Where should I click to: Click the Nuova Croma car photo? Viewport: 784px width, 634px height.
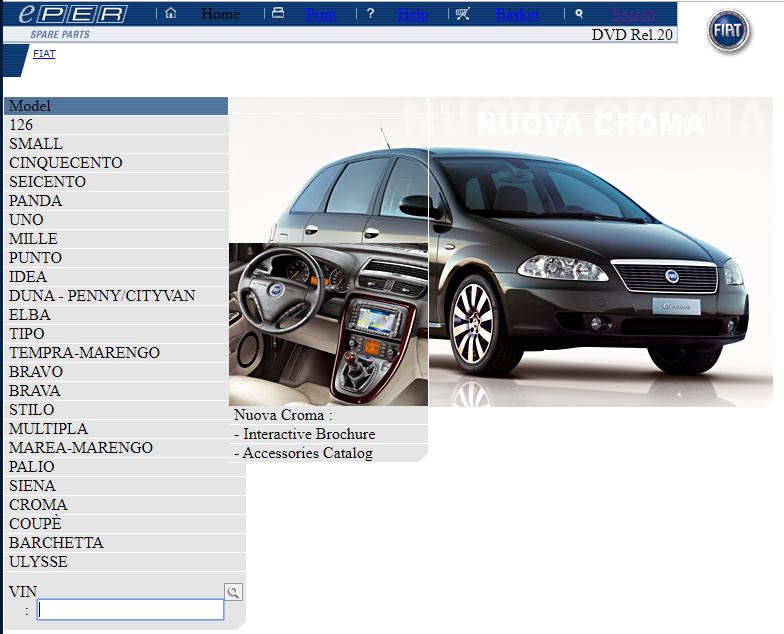[x=600, y=252]
